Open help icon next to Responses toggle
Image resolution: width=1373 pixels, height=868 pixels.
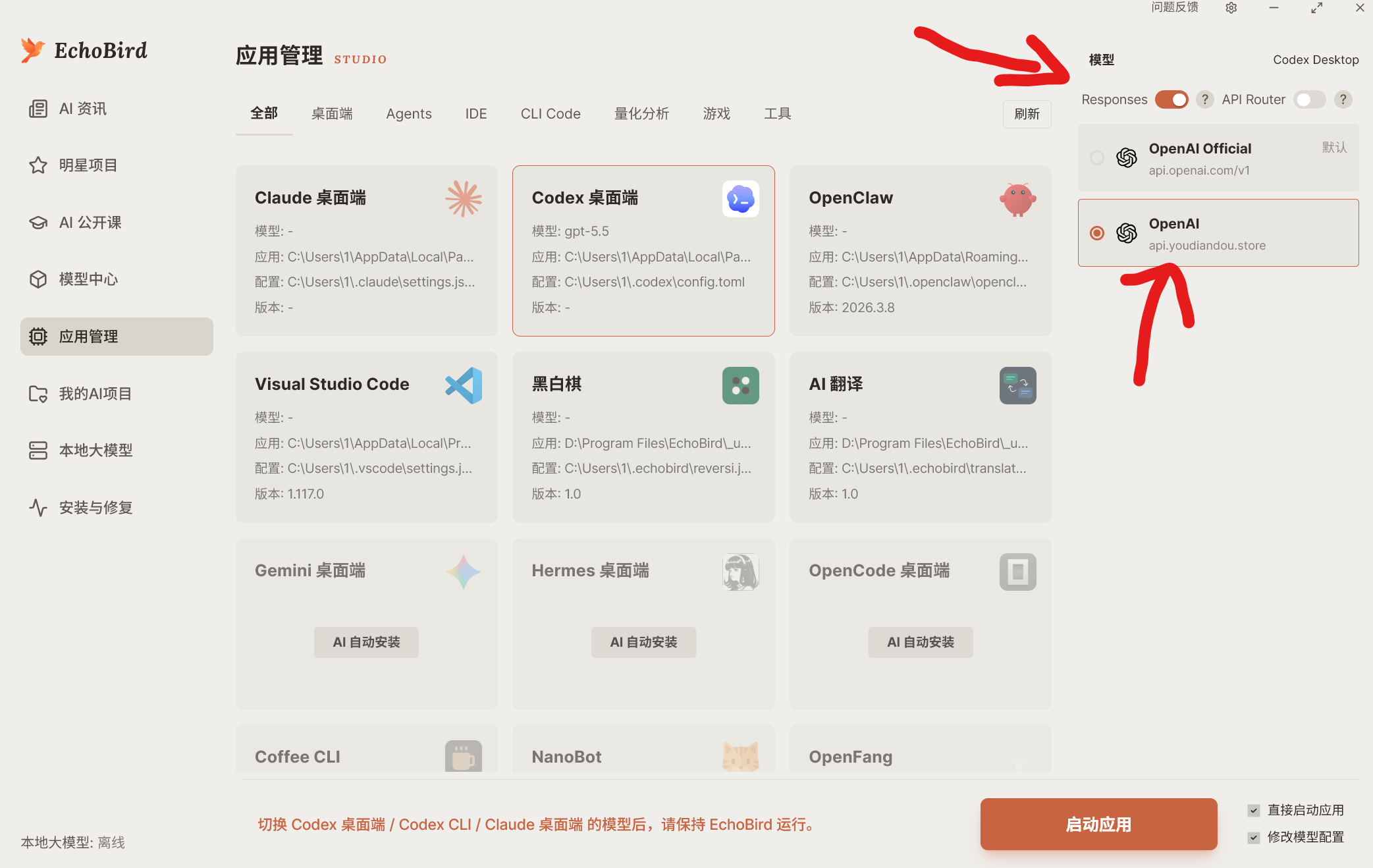click(x=1205, y=99)
